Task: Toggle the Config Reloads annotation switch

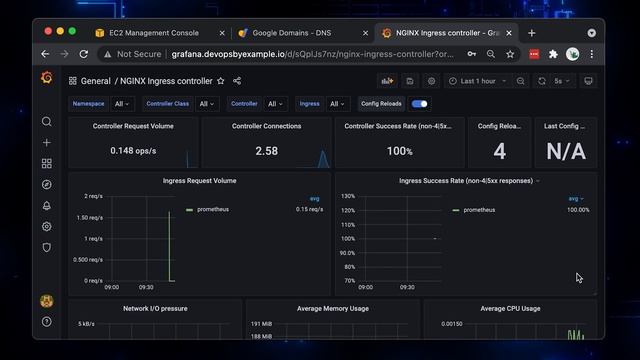Action: (x=420, y=104)
